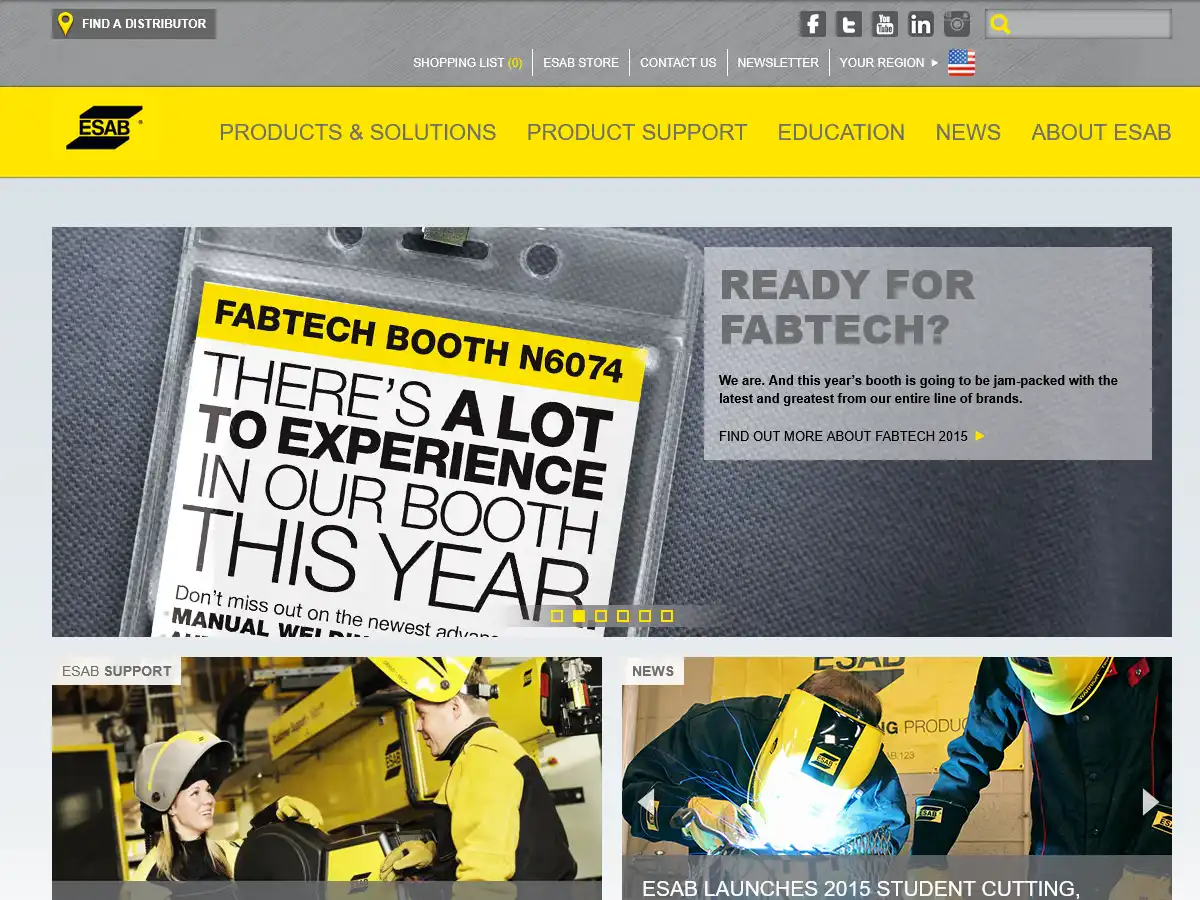Click the ESAB Launches 2015 Student Cutting headline
Viewport: 1200px width, 900px height.
[861, 888]
